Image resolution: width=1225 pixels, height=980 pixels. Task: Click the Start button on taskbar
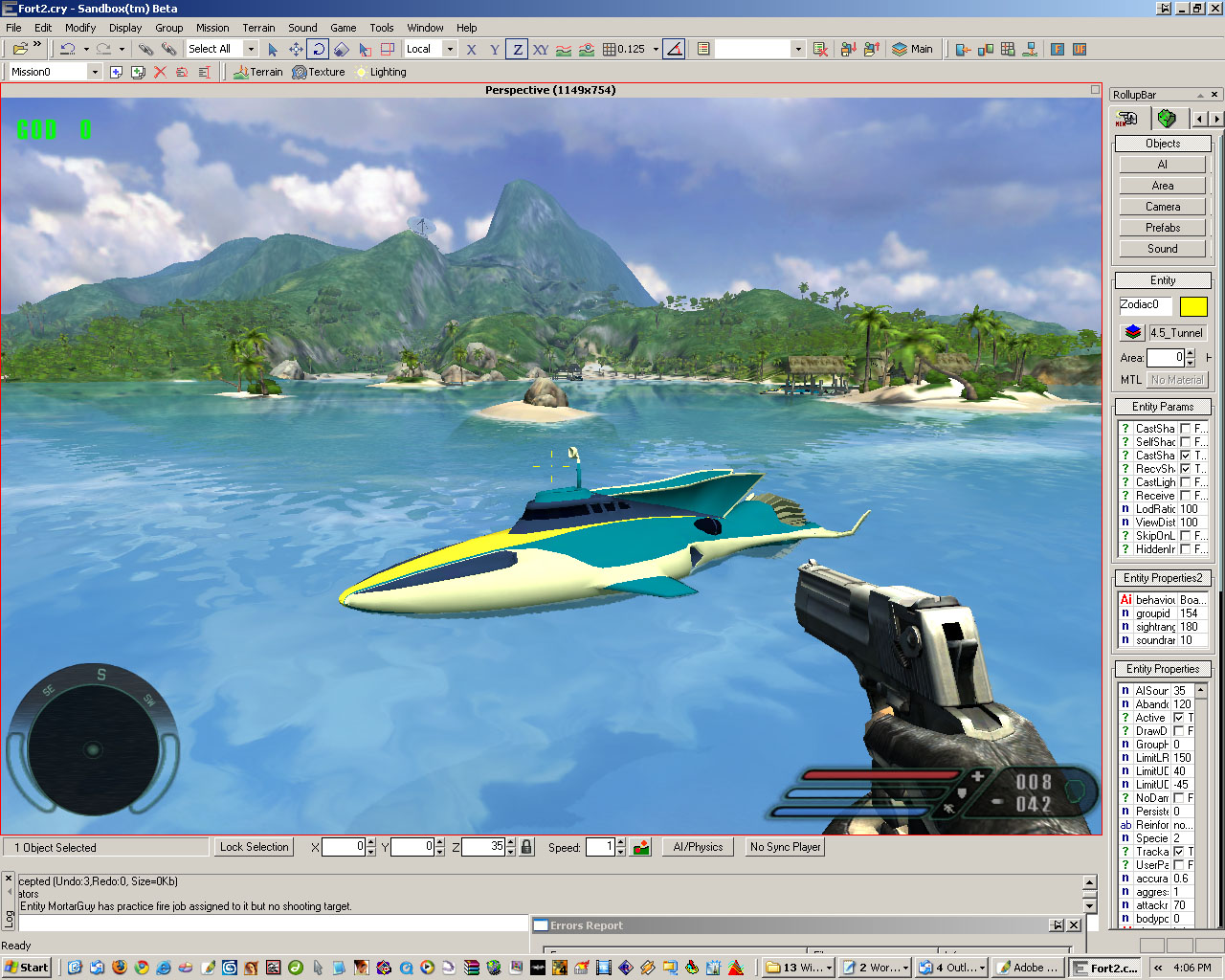27,968
